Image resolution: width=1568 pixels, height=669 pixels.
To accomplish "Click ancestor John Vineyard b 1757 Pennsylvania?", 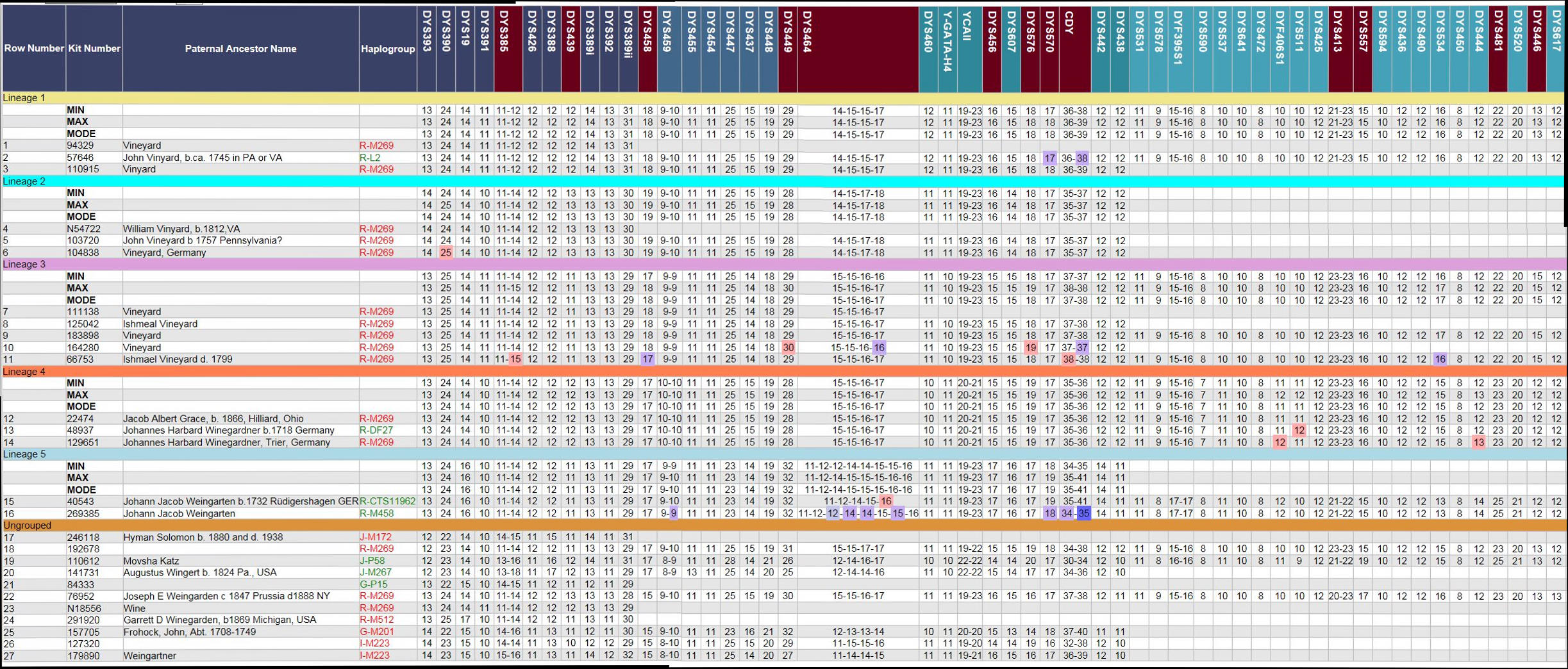I will tap(203, 240).
